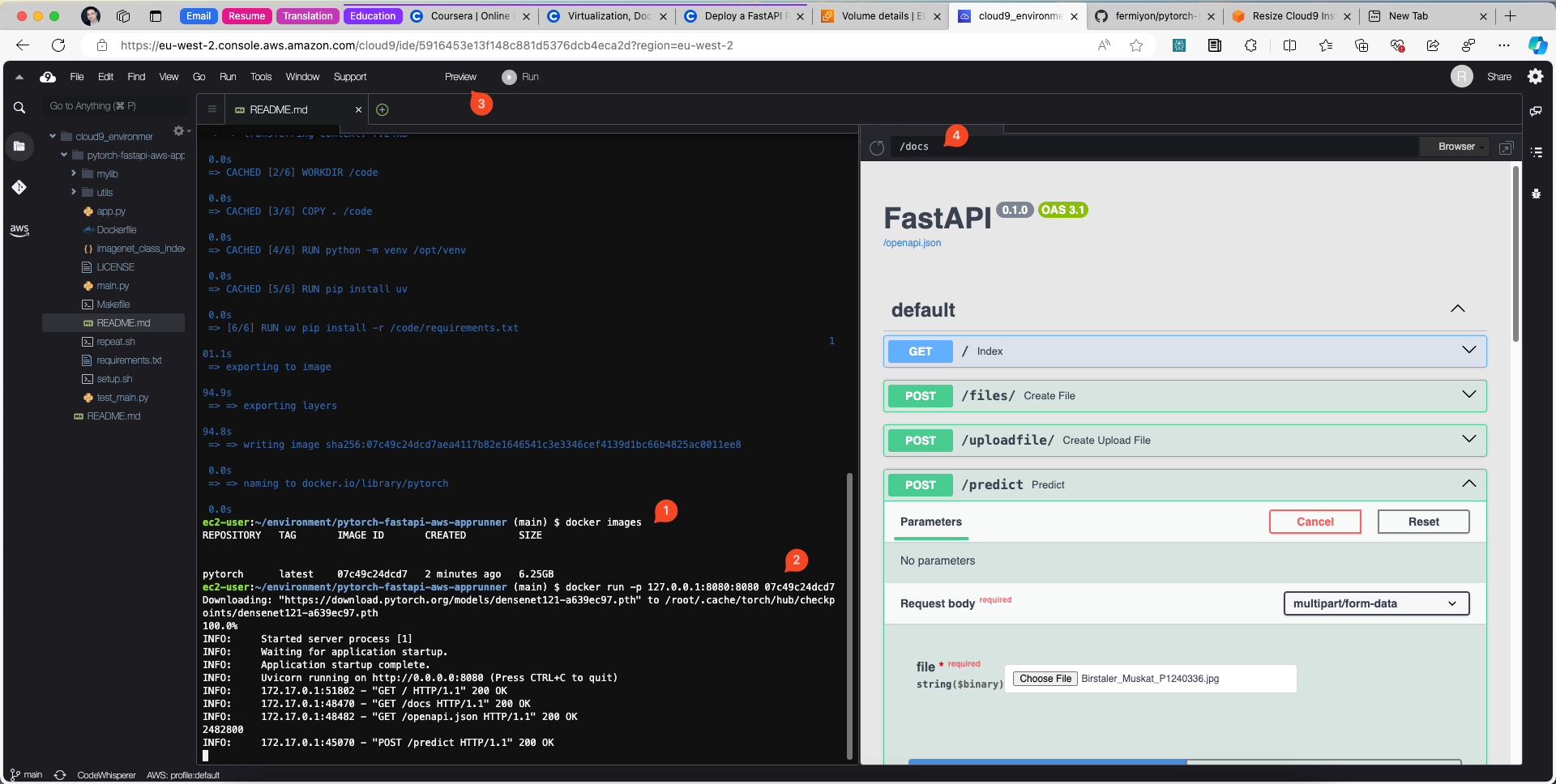Open the /openapi.json link
Viewport: 1556px width, 784px height.
912,243
